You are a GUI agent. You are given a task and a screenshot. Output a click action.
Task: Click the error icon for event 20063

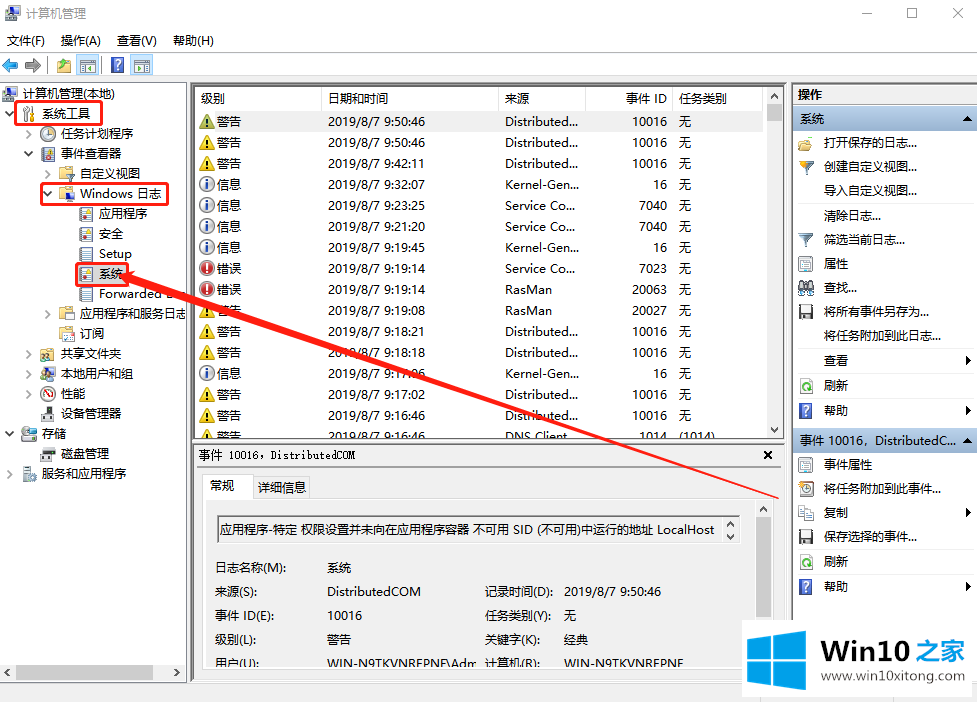coord(207,290)
